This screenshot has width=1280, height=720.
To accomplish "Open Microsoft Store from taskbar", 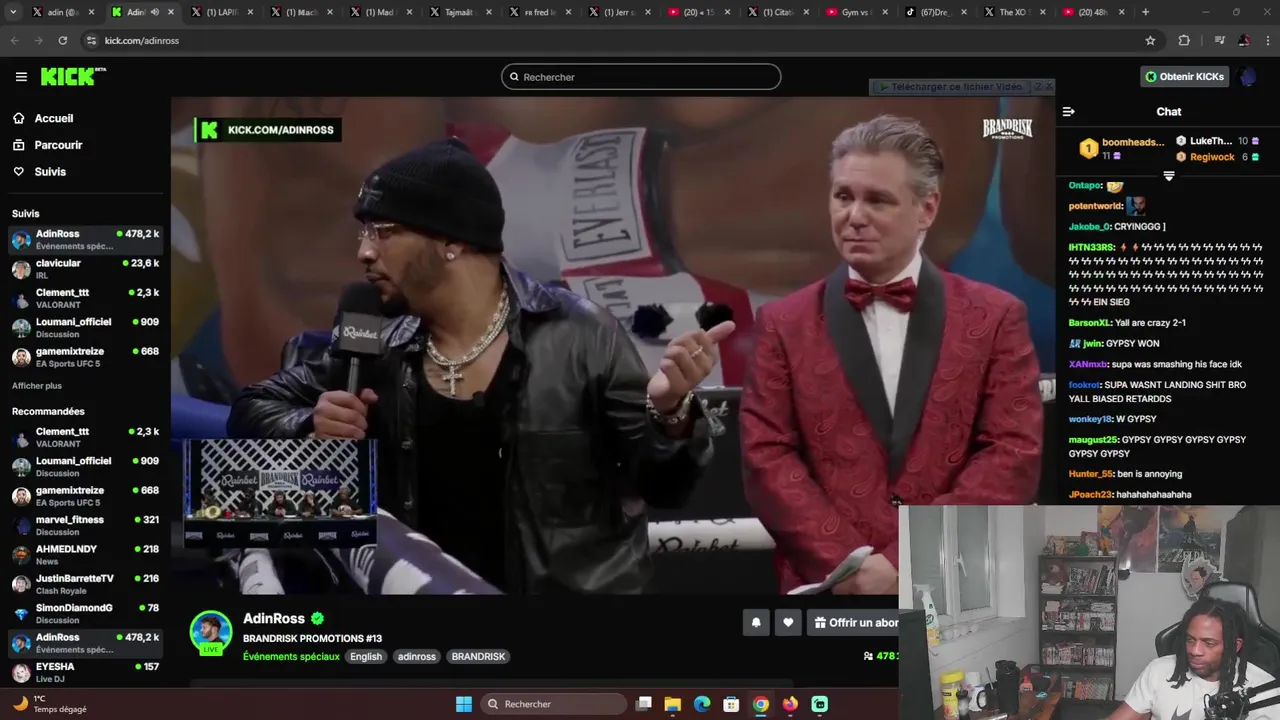I will tap(731, 704).
